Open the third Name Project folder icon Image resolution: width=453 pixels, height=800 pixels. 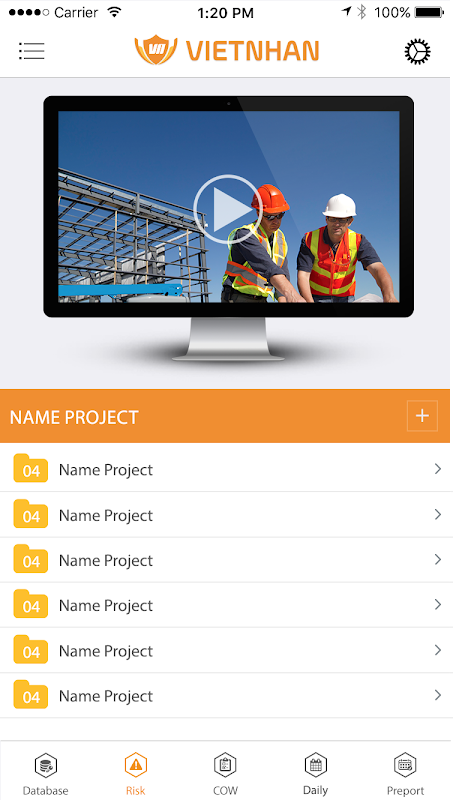click(x=31, y=559)
